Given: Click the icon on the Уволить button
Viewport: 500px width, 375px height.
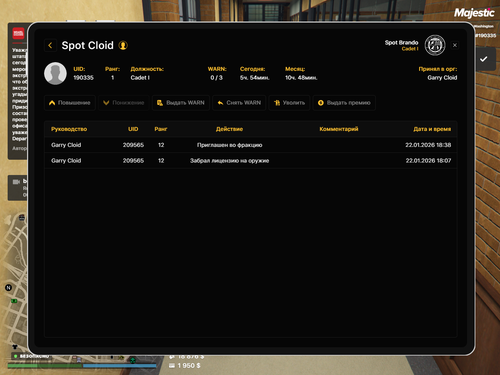Looking at the screenshot, I should click(277, 103).
